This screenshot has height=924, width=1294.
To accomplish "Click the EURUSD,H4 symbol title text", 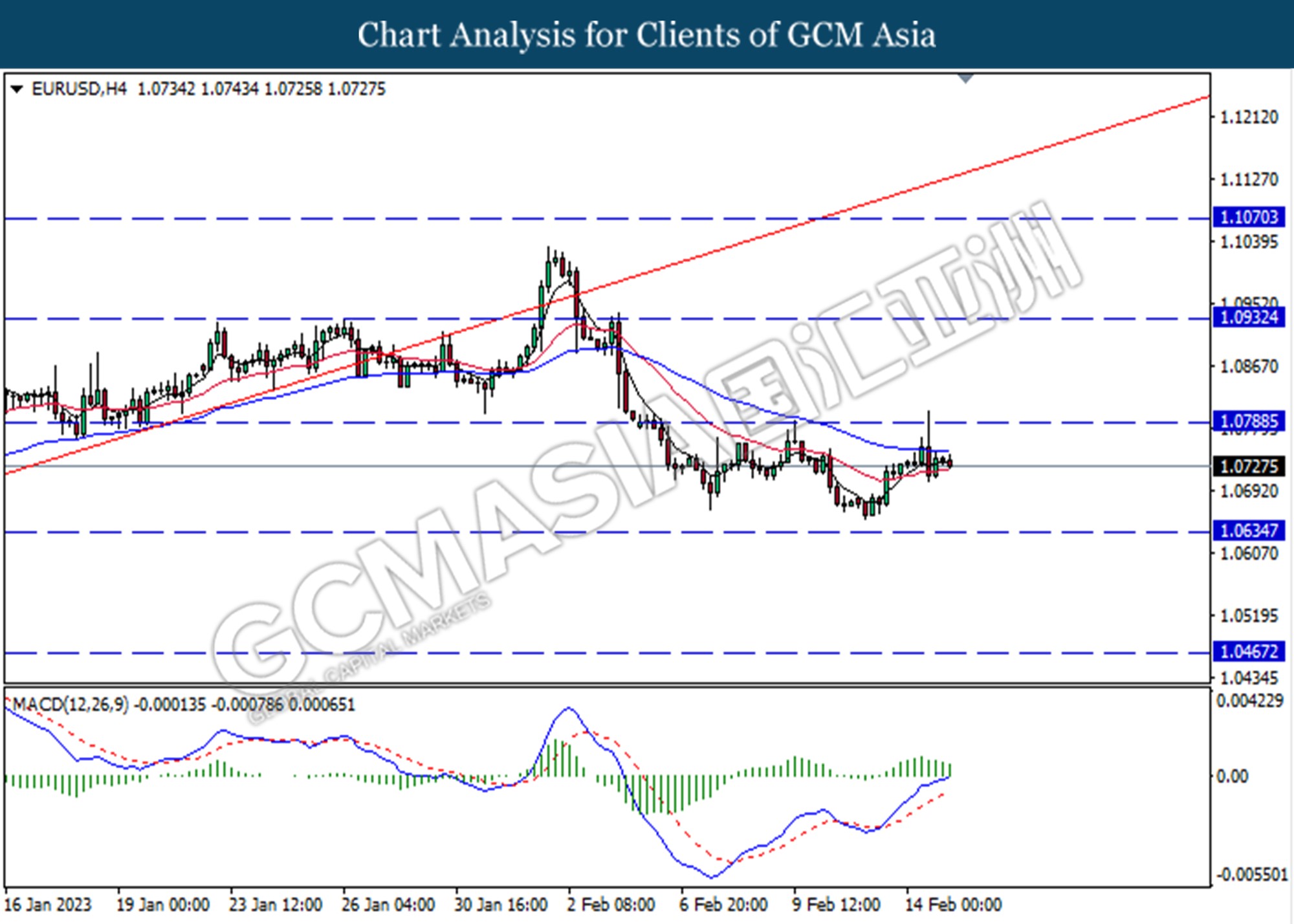I will (79, 89).
